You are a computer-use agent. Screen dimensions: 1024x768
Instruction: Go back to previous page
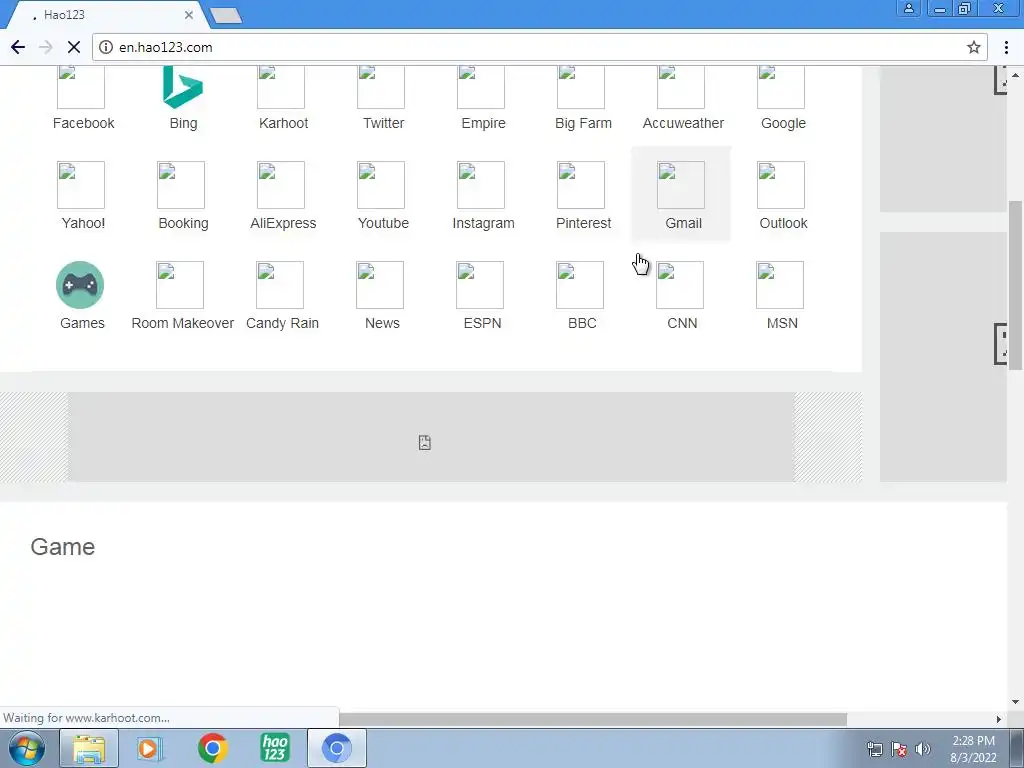click(x=18, y=47)
